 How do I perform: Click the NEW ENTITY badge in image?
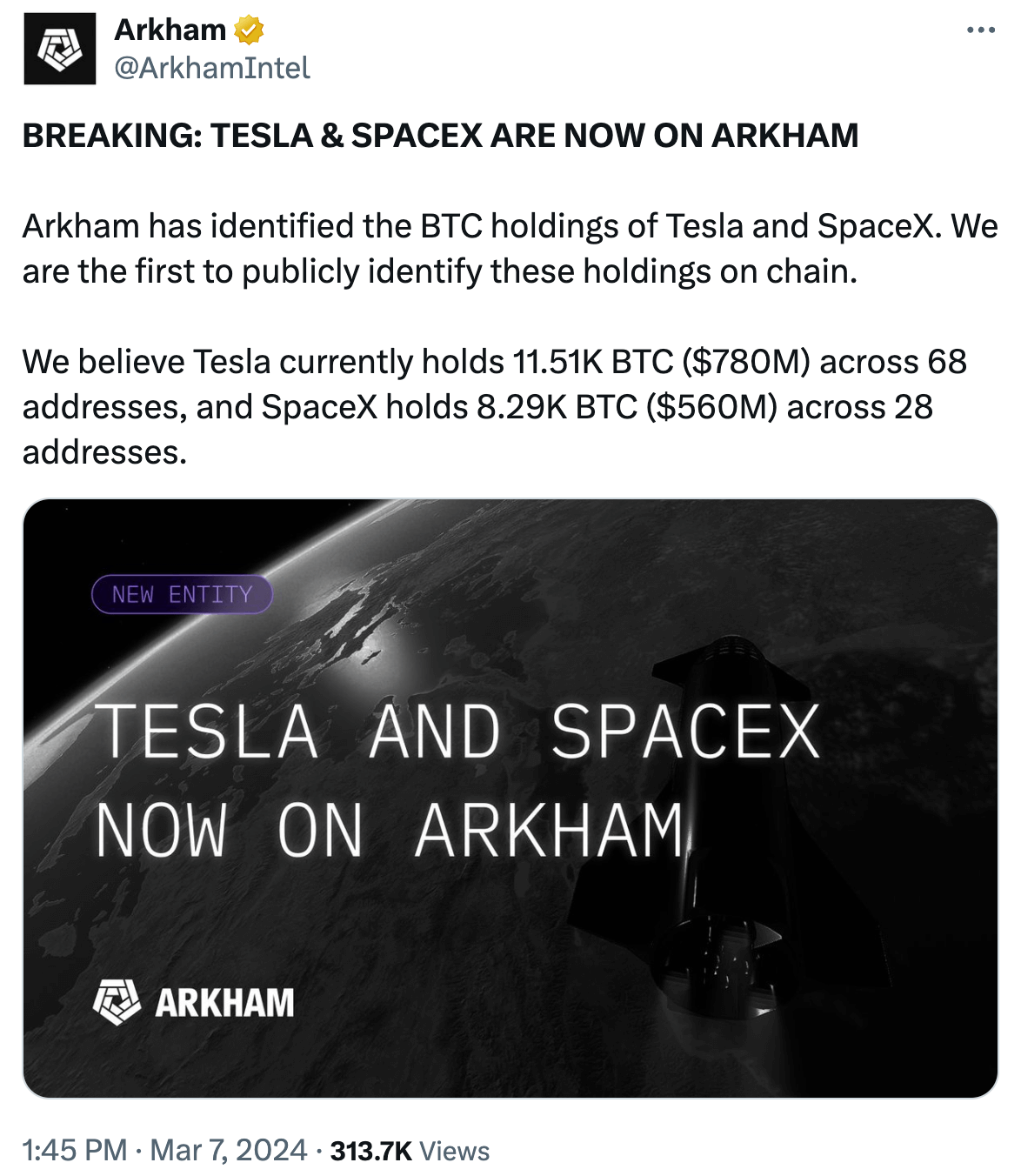[x=182, y=595]
